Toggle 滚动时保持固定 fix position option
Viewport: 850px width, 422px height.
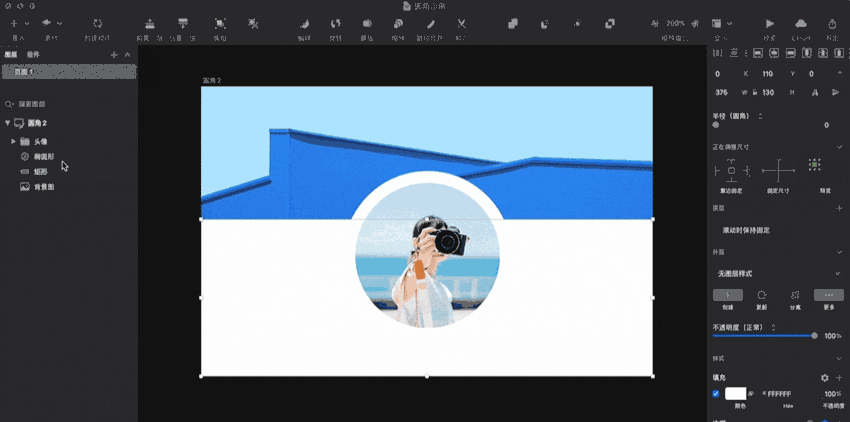(x=746, y=231)
